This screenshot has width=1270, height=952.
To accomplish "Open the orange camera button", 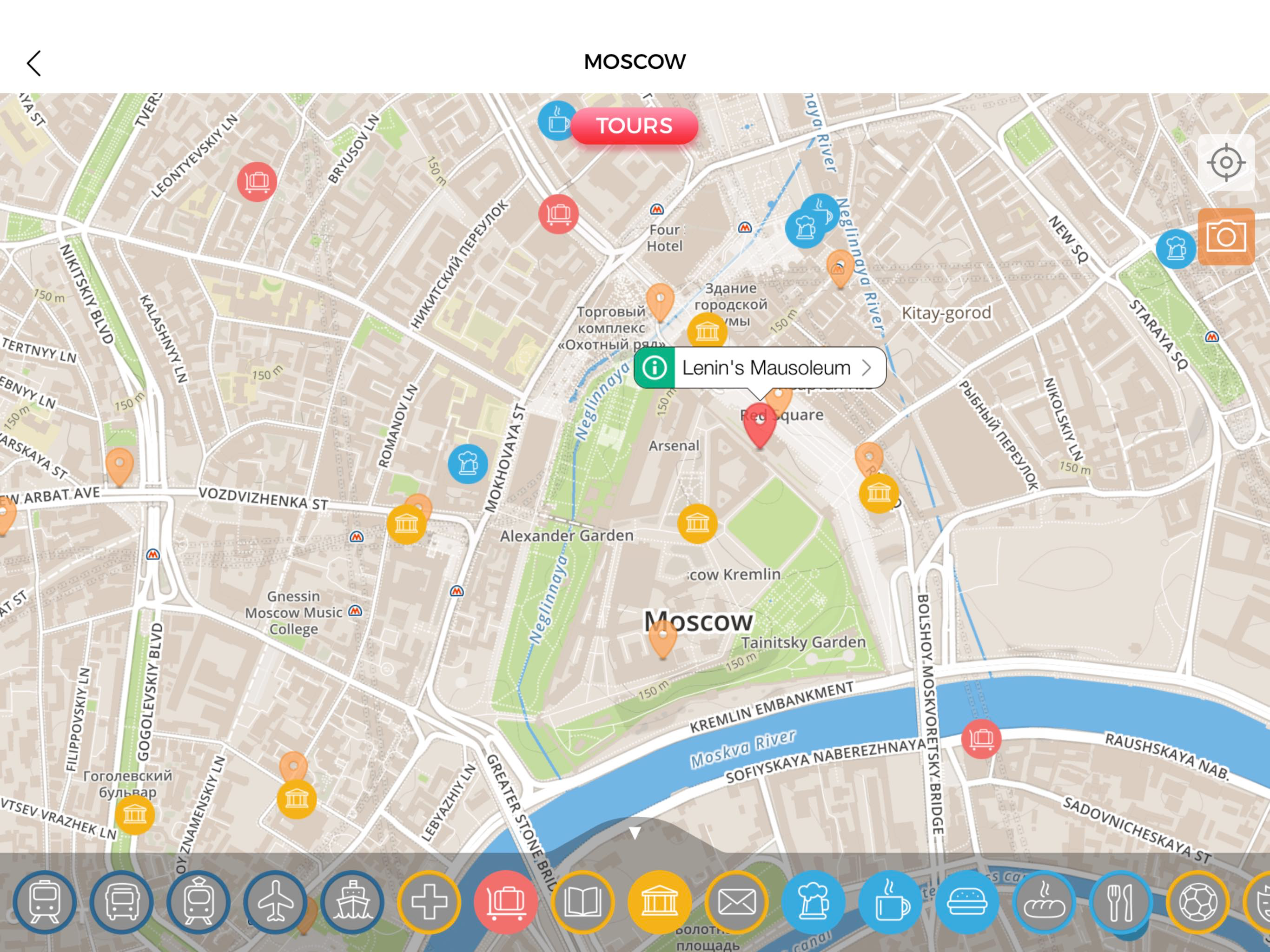I will click(1226, 236).
